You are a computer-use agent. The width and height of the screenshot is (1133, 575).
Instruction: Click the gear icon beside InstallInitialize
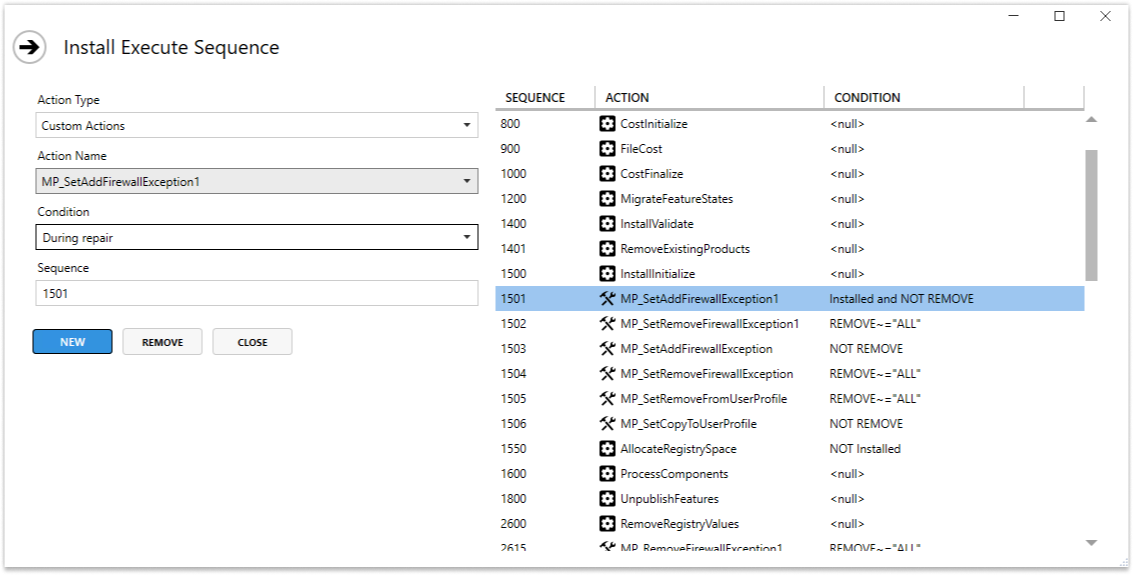click(608, 274)
